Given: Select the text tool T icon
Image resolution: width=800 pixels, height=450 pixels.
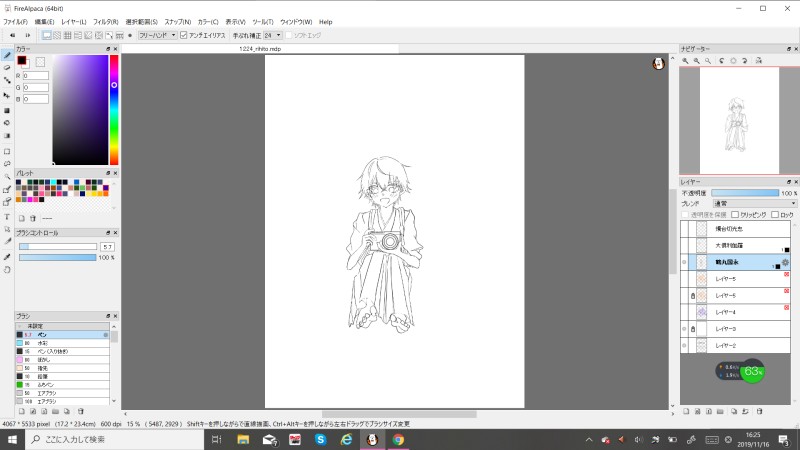Looking at the screenshot, I should coord(7,217).
